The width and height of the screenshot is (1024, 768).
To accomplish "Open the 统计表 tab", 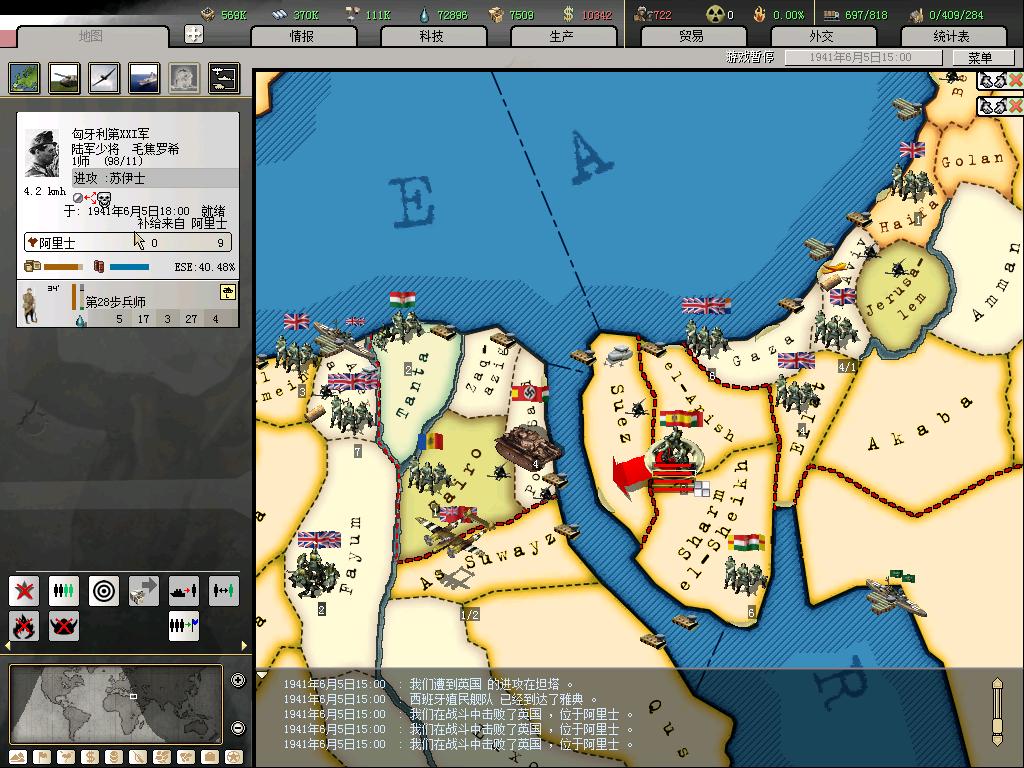I will (x=952, y=37).
